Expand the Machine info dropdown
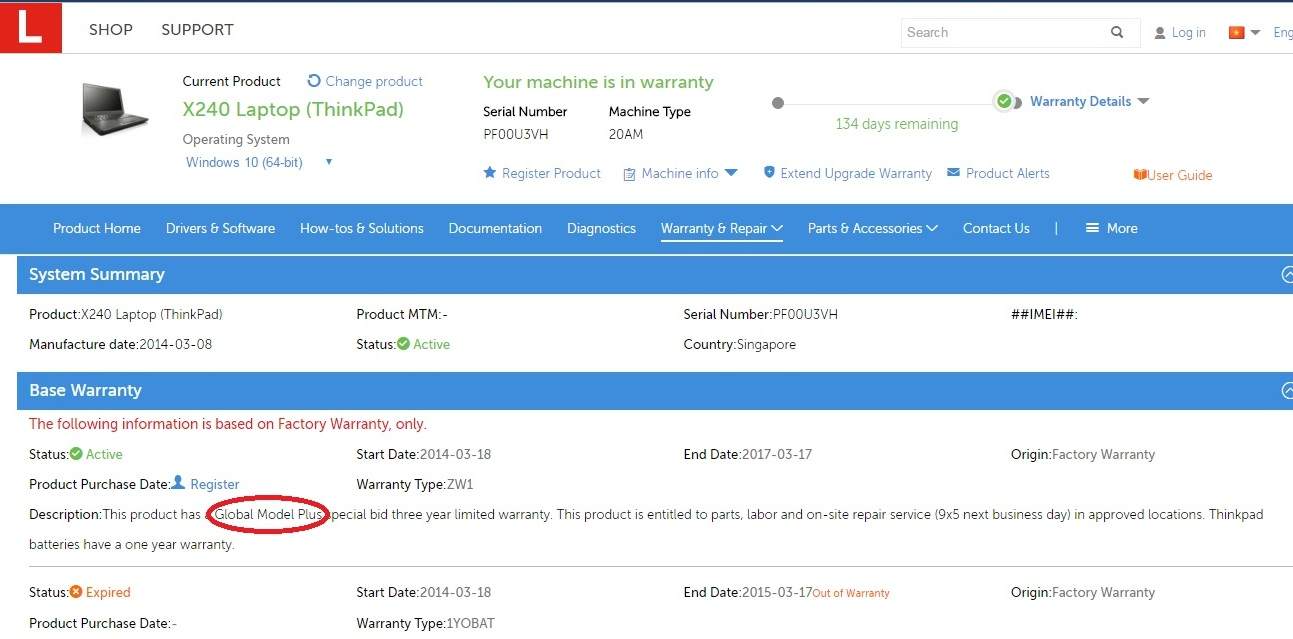 680,173
